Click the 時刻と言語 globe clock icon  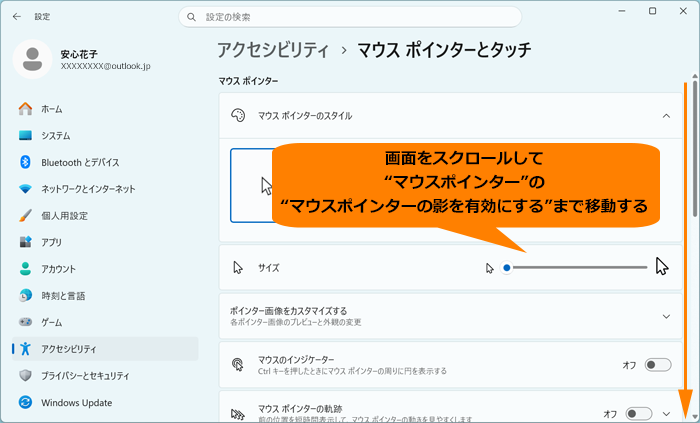click(x=25, y=295)
